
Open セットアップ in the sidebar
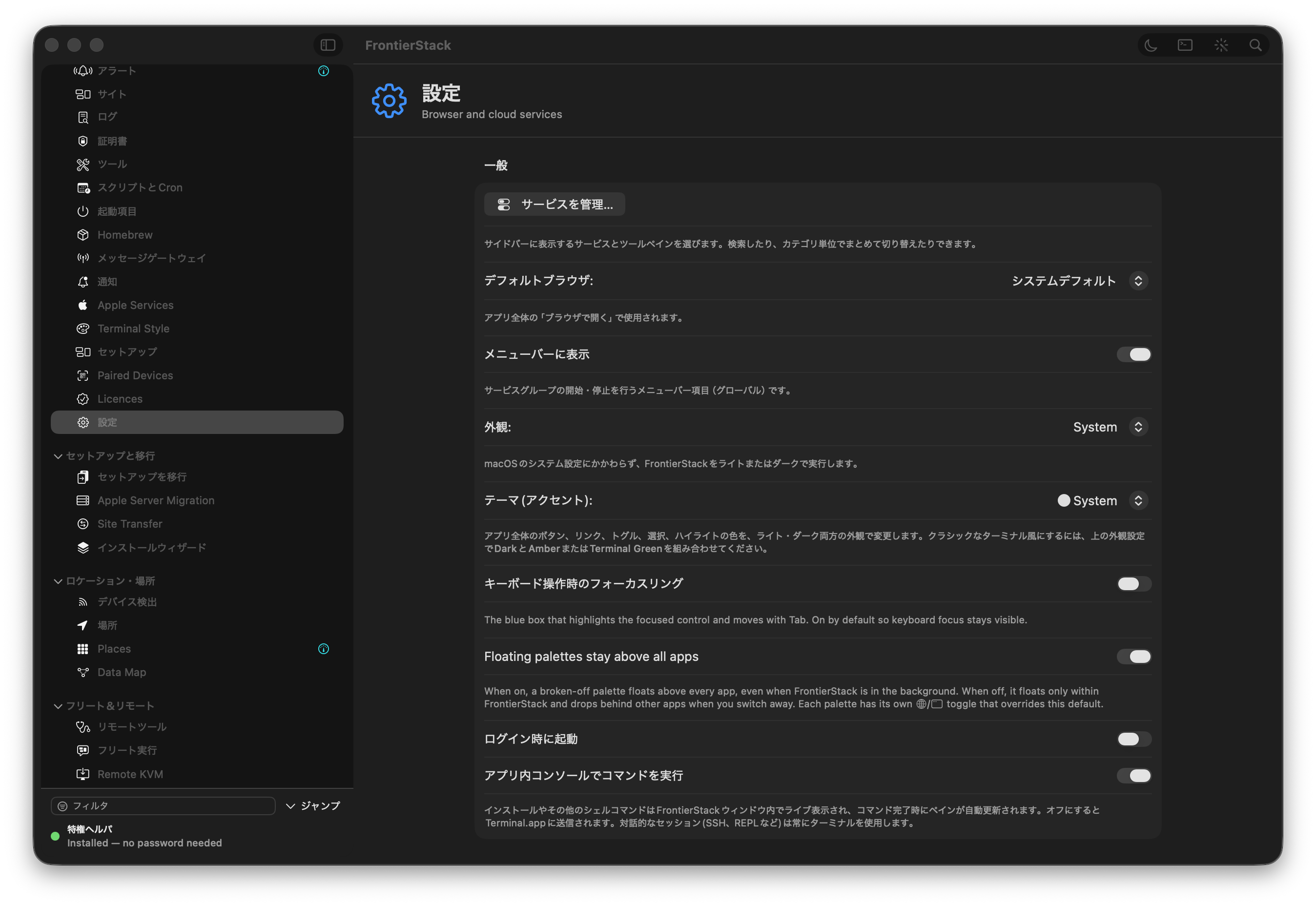[197, 352]
